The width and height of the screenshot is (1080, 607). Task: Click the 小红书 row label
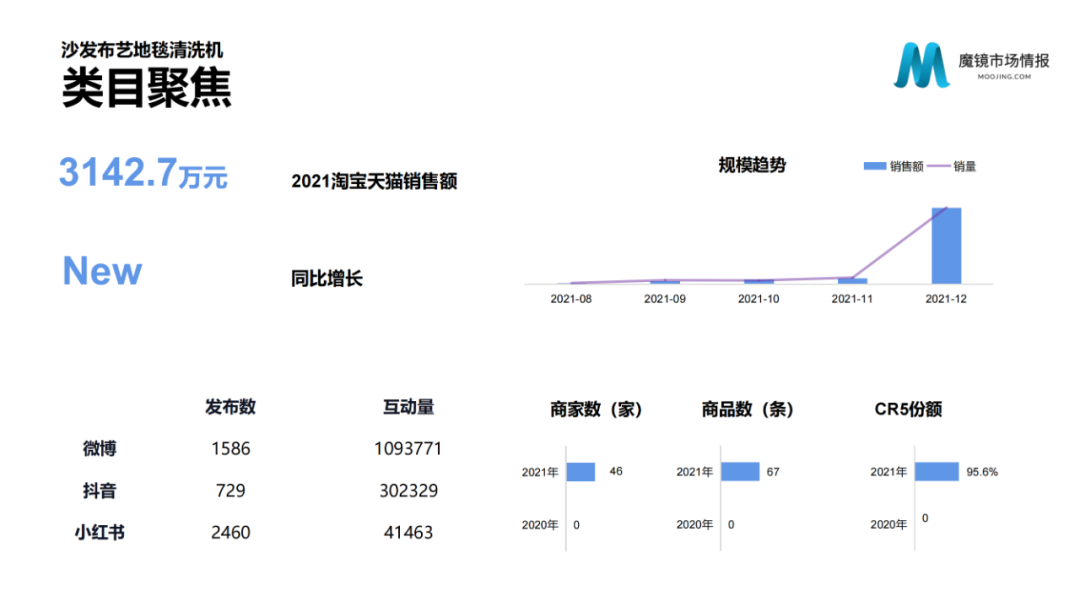[99, 533]
